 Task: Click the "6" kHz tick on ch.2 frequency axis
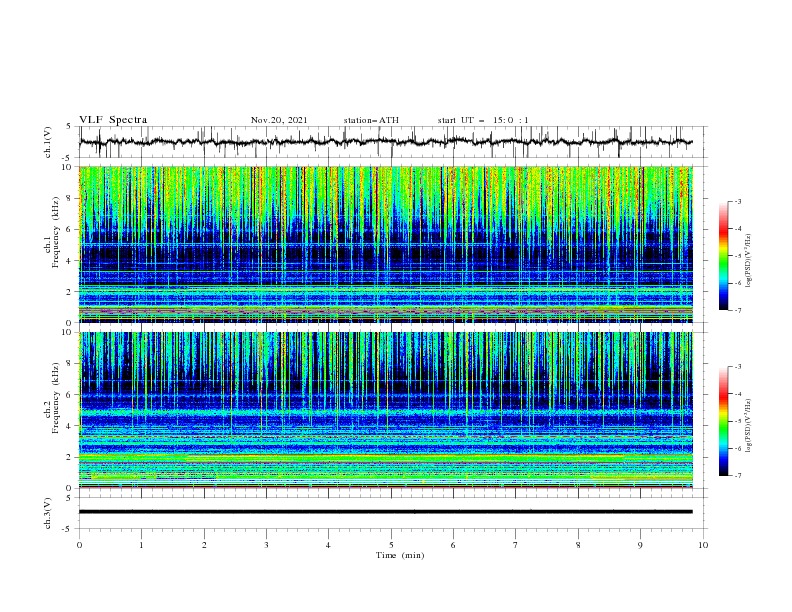pyautogui.click(x=69, y=395)
